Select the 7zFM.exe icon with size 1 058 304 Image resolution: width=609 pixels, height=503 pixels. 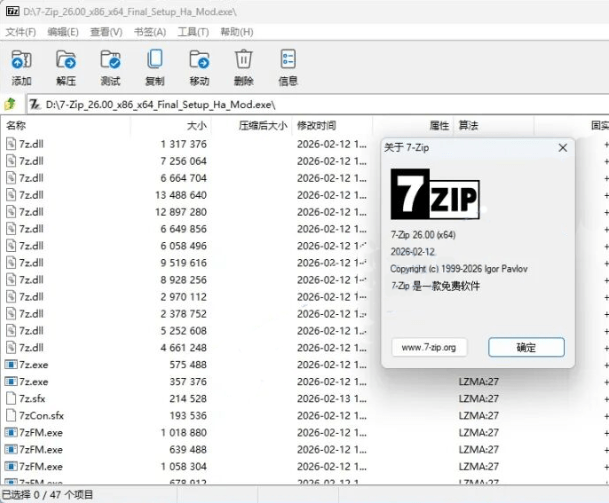pyautogui.click(x=11, y=466)
